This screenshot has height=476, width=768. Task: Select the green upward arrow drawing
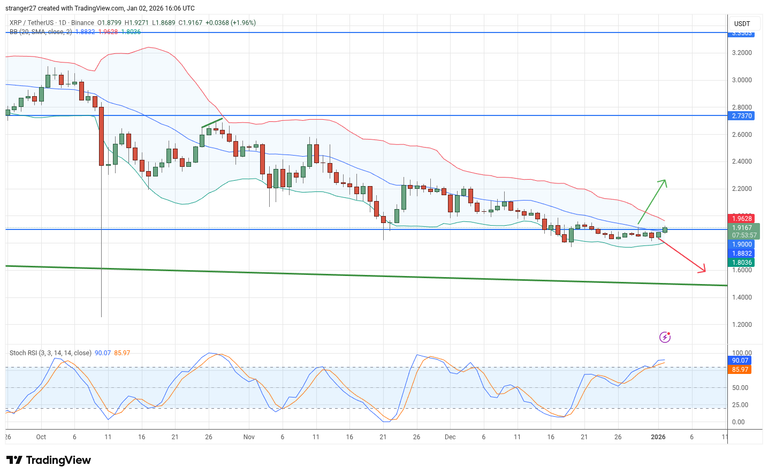[651, 199]
